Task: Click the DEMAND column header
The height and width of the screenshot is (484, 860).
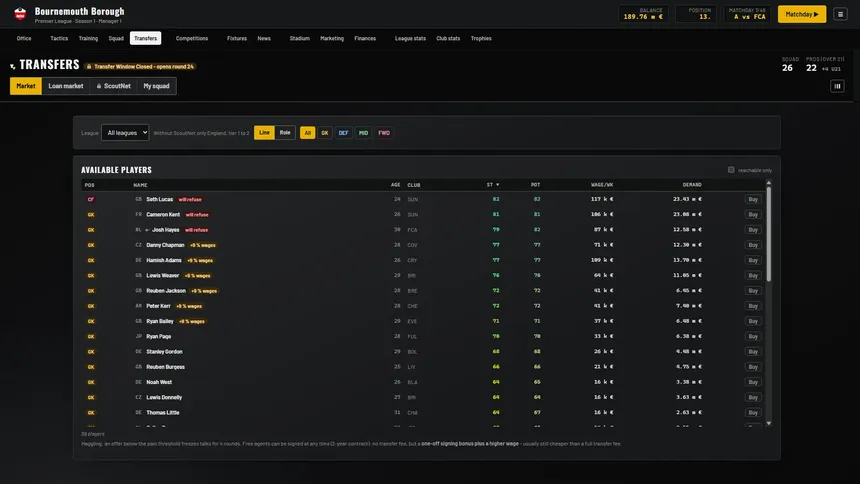Action: click(692, 185)
